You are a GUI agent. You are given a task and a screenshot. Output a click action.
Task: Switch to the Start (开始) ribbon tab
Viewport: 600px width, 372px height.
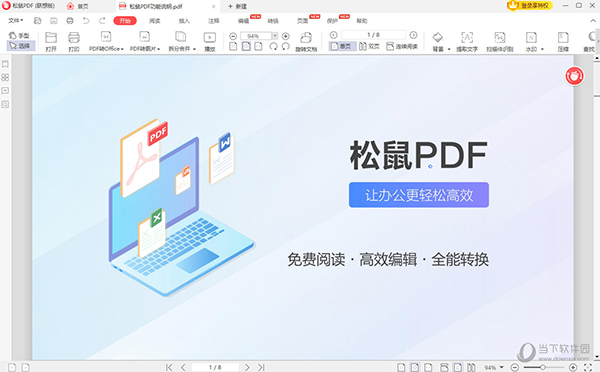point(125,21)
